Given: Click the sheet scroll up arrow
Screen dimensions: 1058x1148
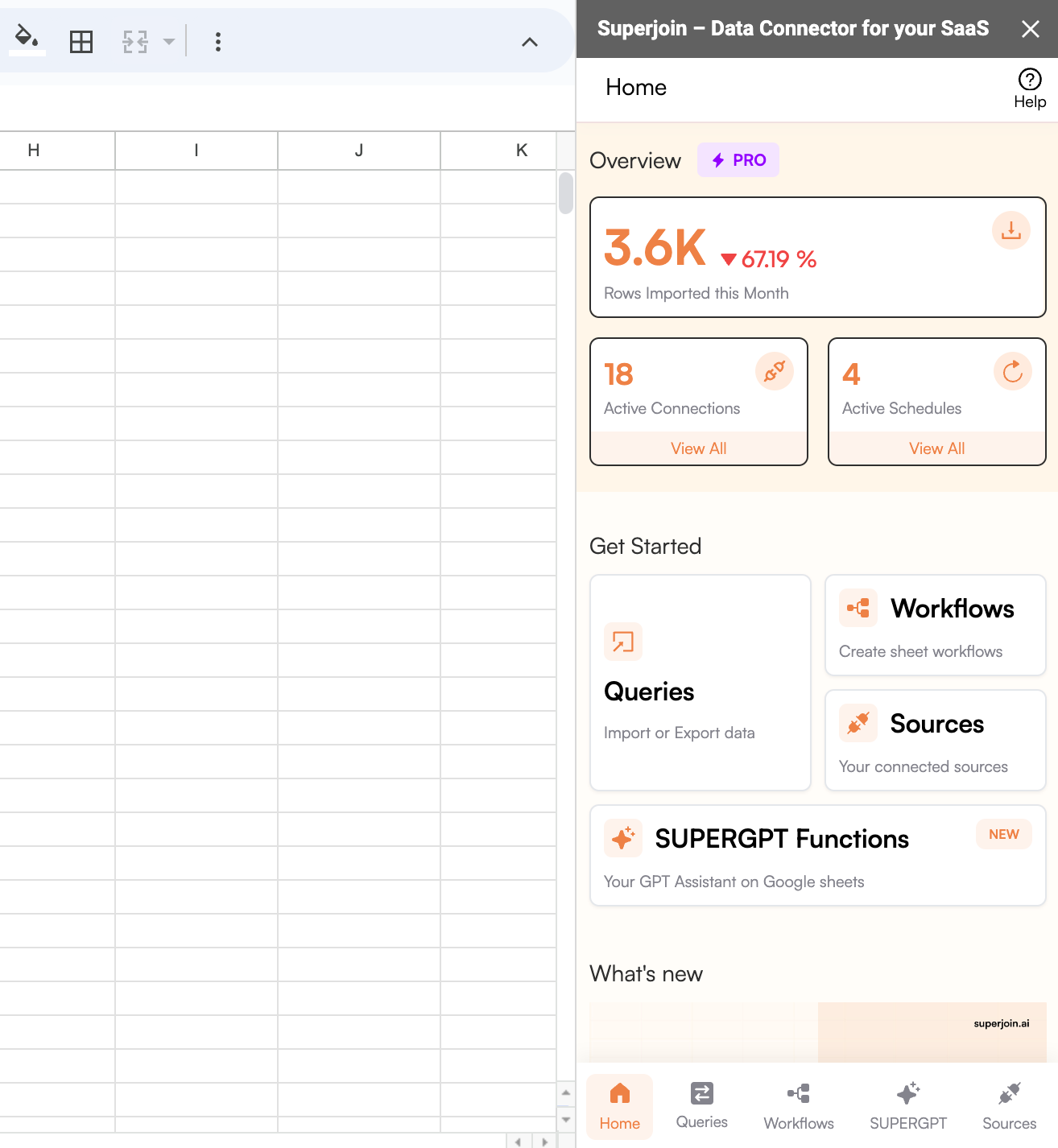Looking at the screenshot, I should (x=566, y=1092).
